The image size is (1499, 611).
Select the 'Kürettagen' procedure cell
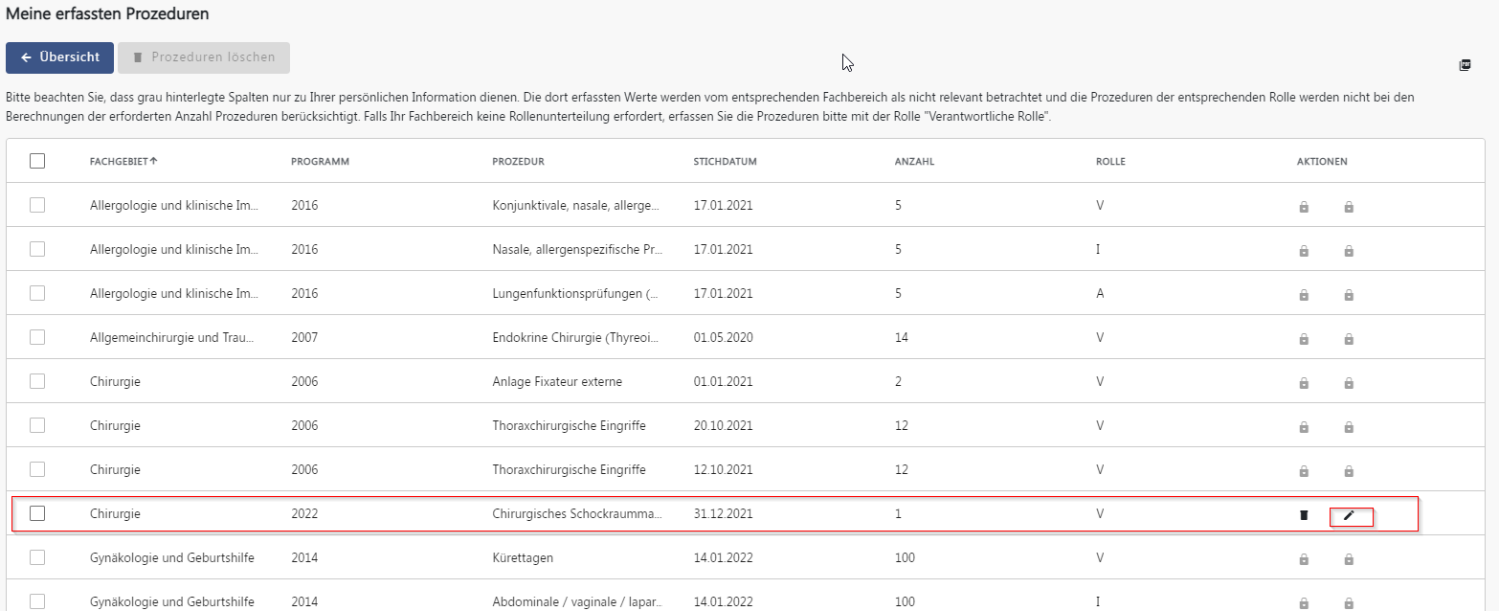coord(522,558)
